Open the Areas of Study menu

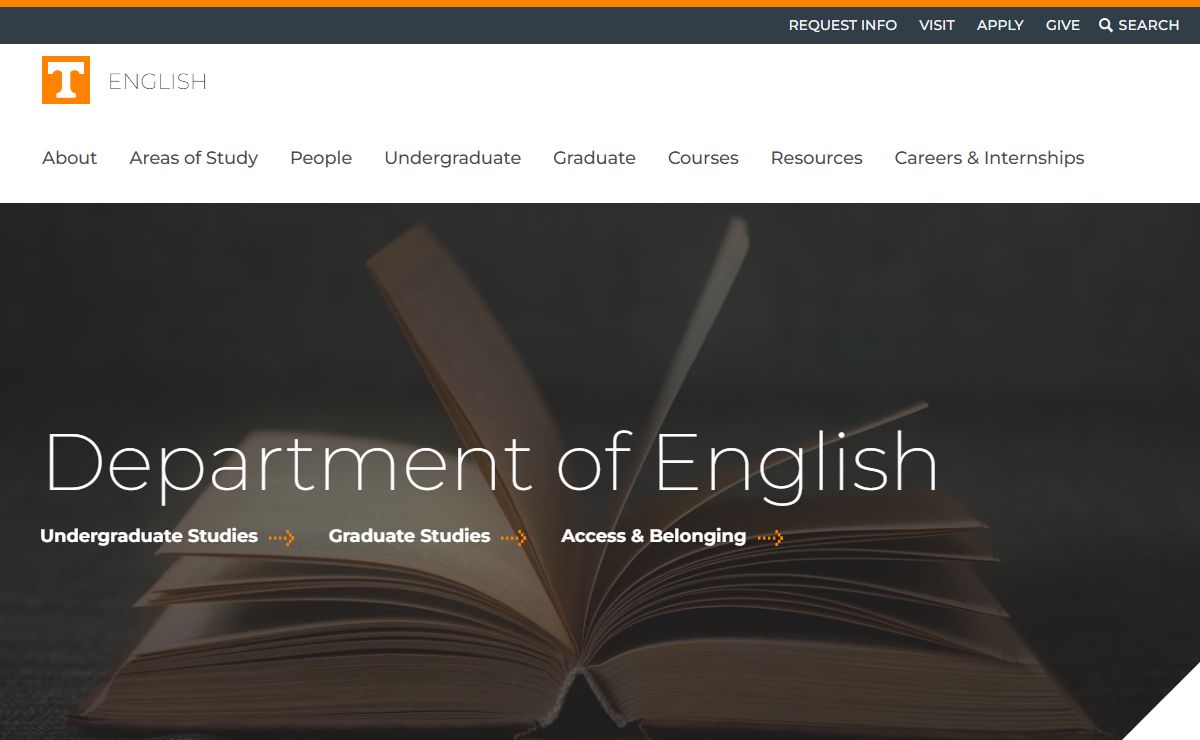coord(194,158)
